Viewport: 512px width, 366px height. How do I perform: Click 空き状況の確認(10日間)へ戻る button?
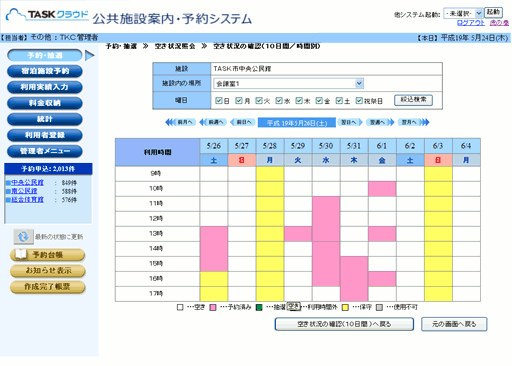[x=344, y=324]
